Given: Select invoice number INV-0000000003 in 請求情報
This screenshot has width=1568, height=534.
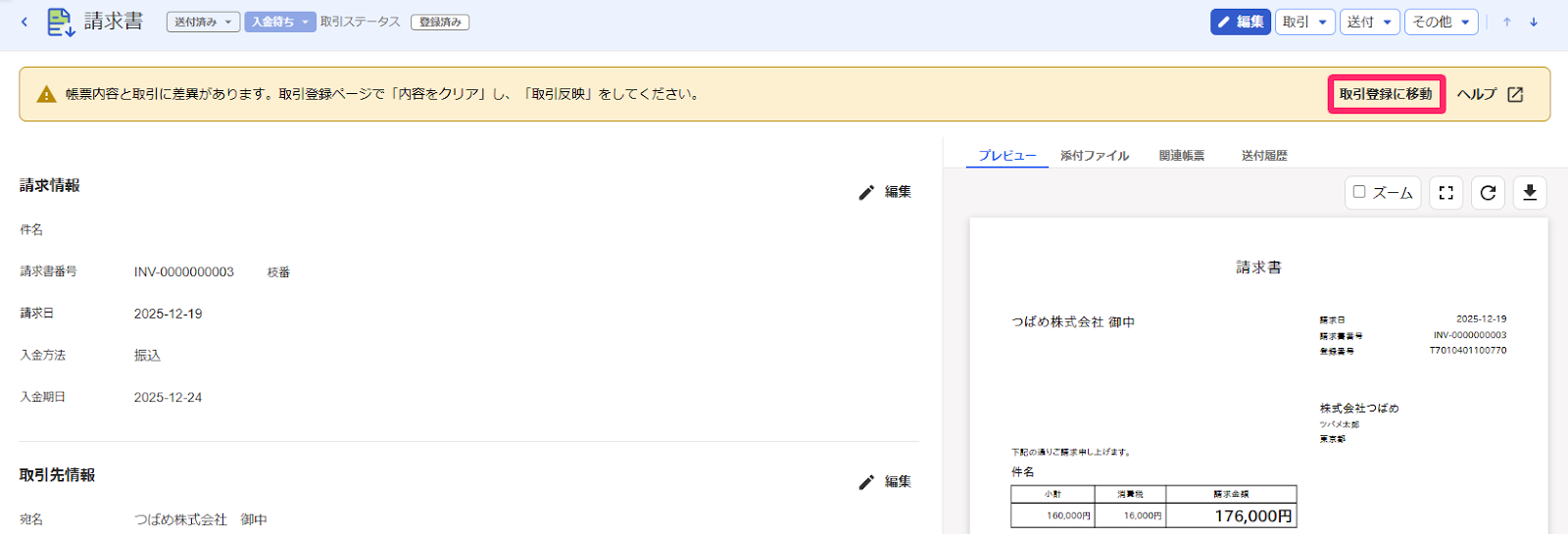Looking at the screenshot, I should pos(184,272).
